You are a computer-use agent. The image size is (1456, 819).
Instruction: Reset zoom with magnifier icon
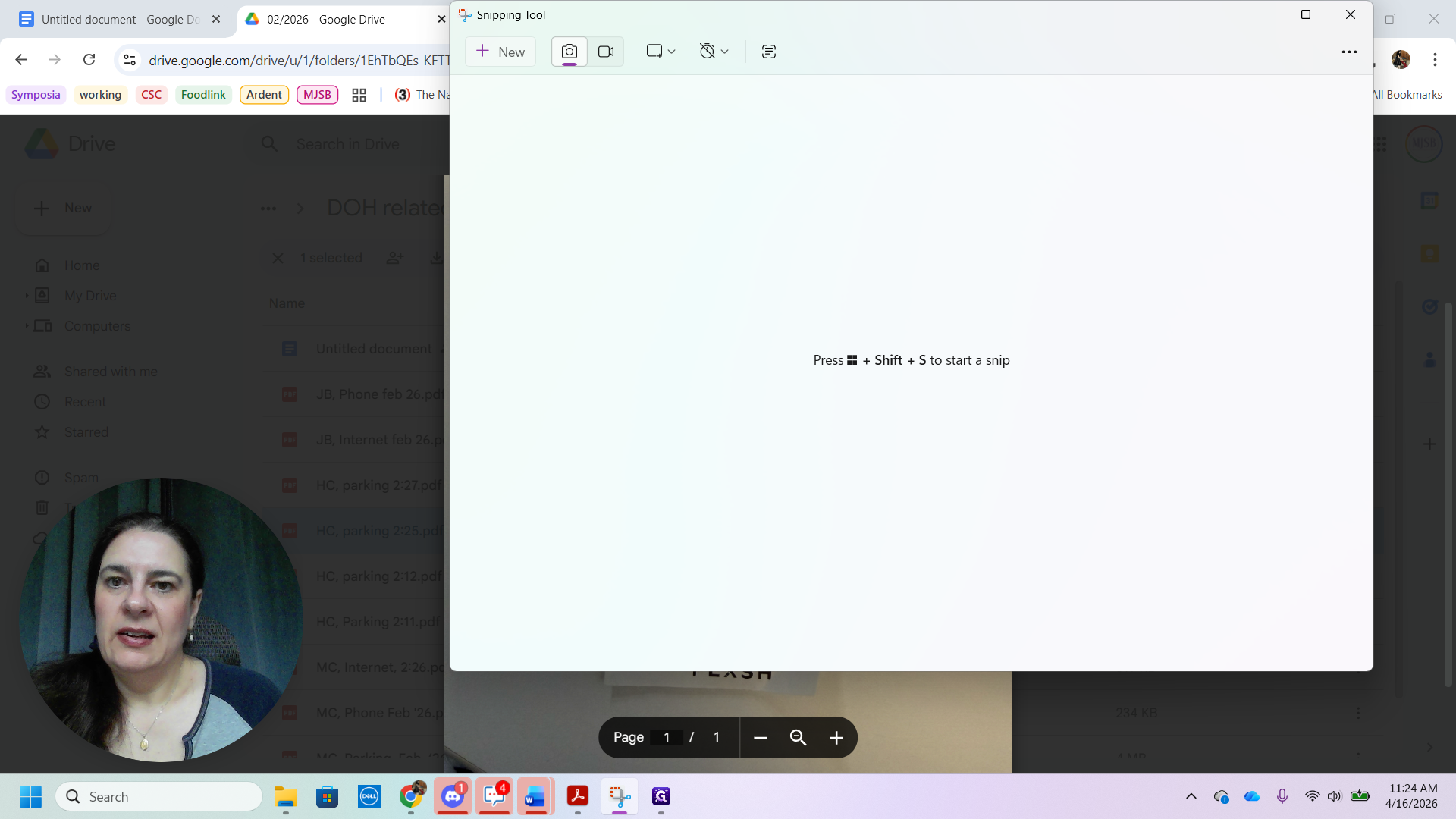798,738
